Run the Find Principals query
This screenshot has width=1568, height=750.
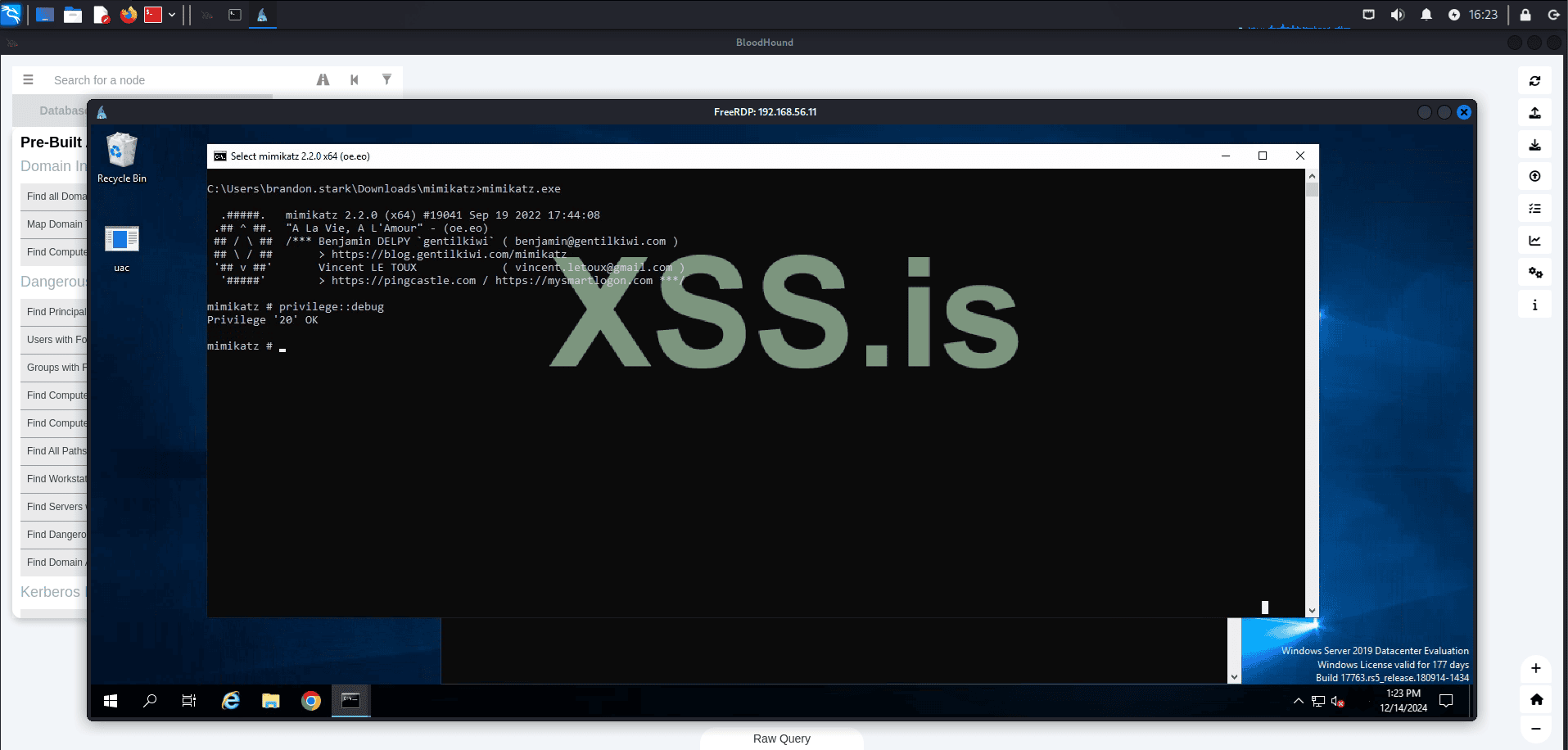54,312
